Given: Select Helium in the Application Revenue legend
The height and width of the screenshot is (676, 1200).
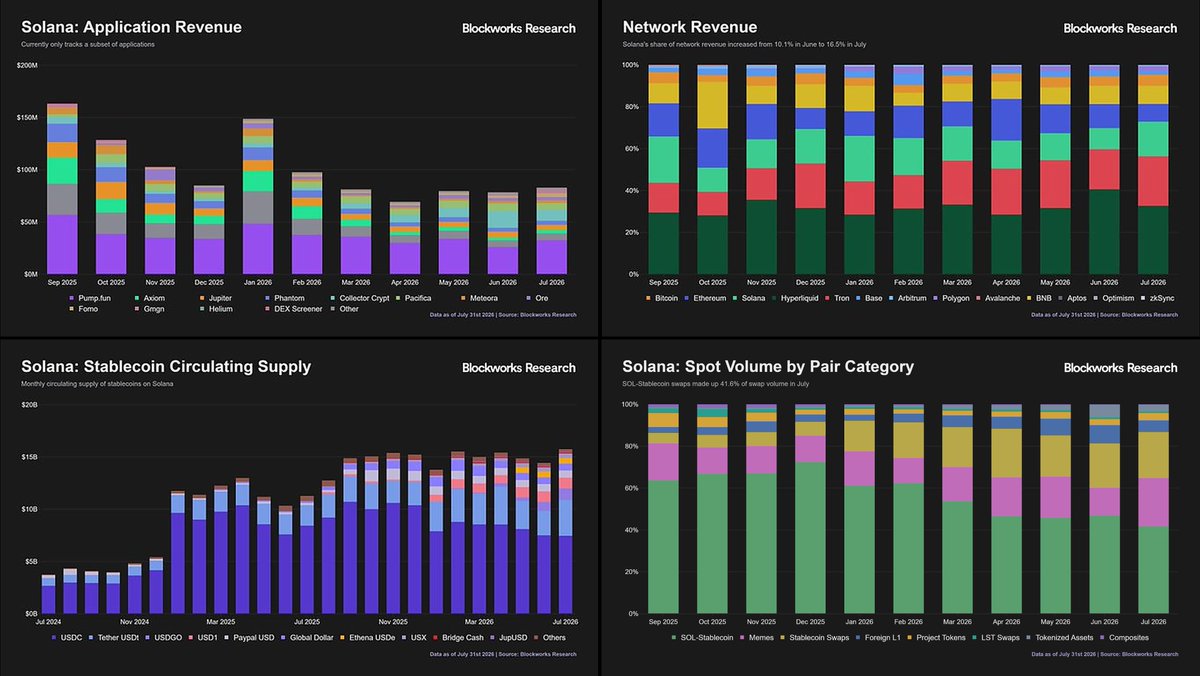Looking at the screenshot, I should [x=215, y=309].
